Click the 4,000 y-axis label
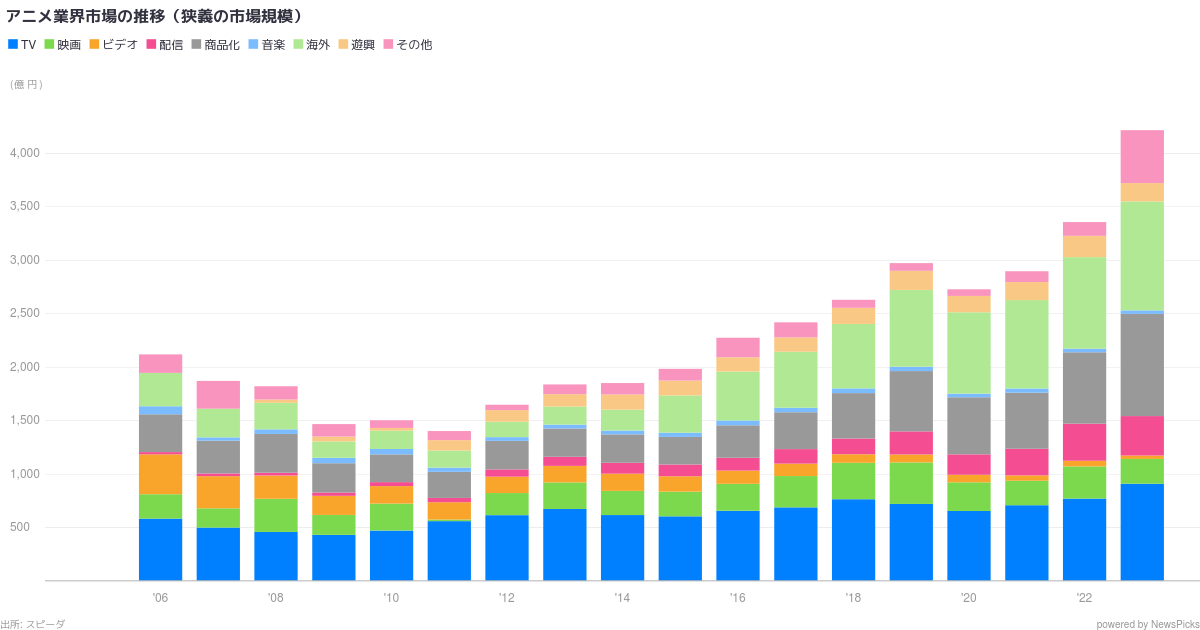Viewport: 1200px width, 630px height. [24, 153]
